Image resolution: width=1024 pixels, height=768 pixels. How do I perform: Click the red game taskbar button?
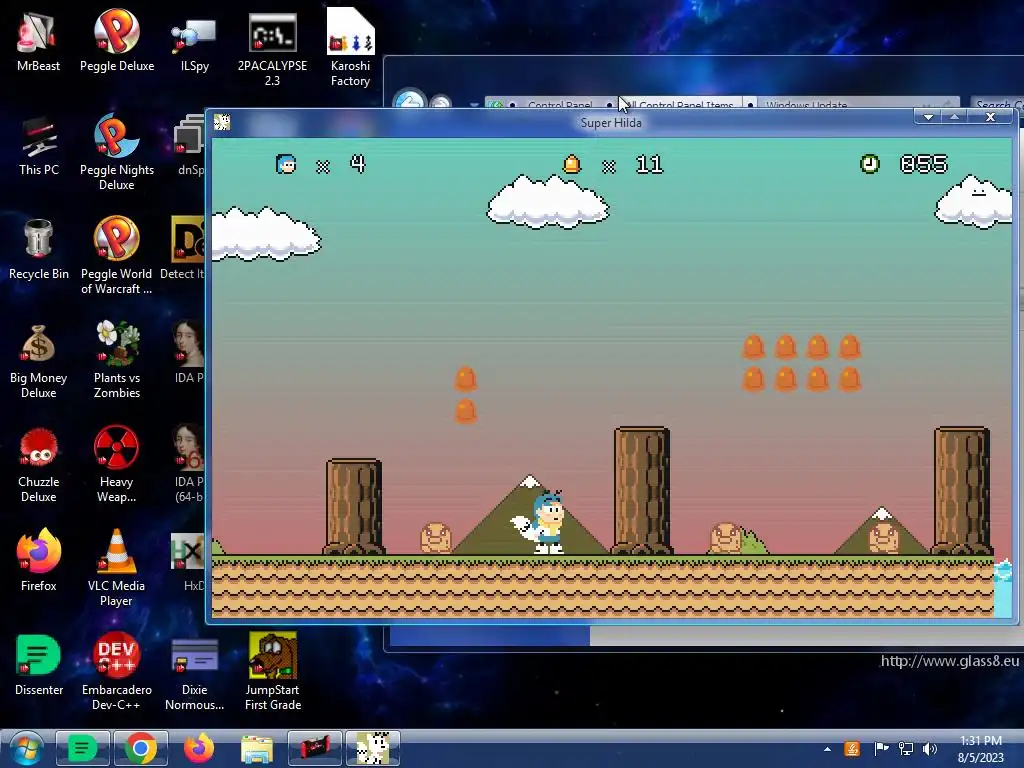(314, 748)
